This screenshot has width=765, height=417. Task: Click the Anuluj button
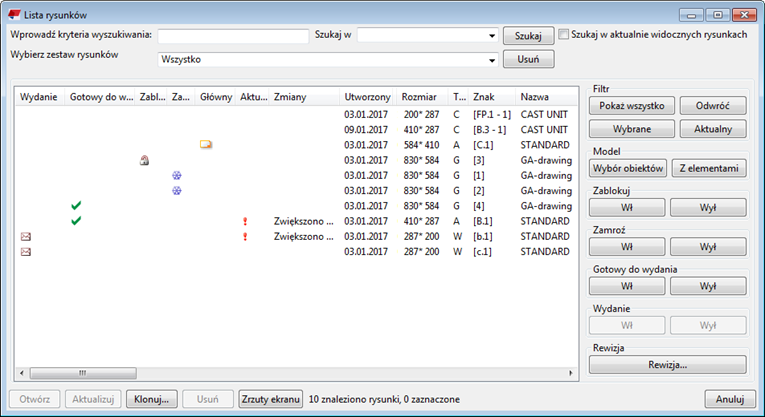[730, 399]
